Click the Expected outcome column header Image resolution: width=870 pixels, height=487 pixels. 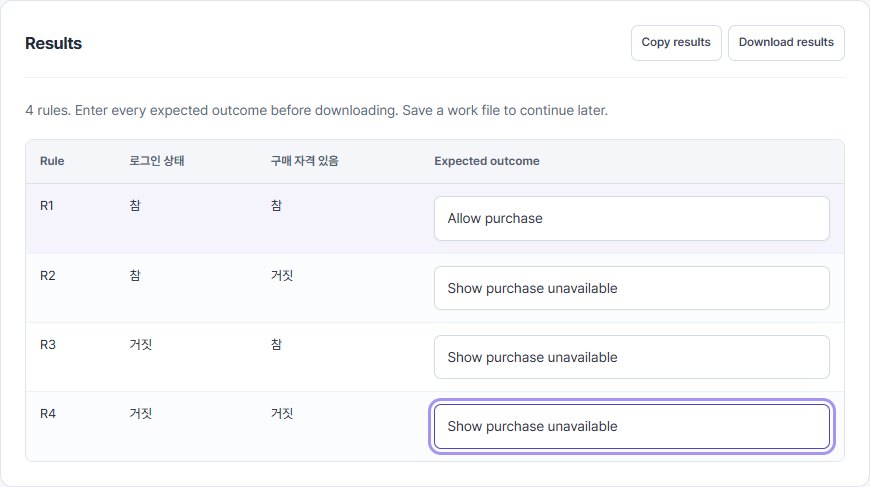coord(487,161)
